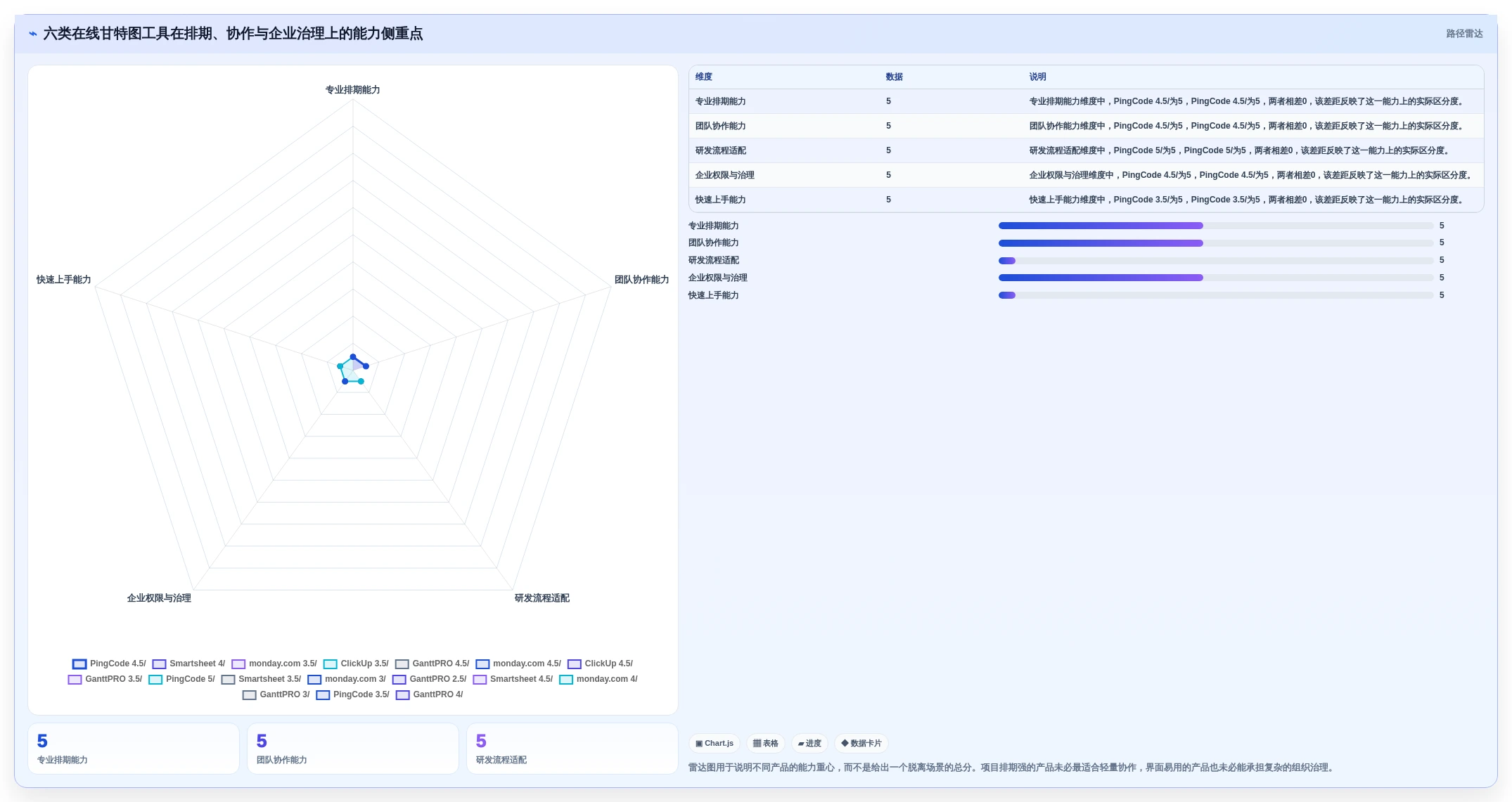Click the page title 六类在线甘特图工具
Screen dimensions: 1512x802
(233, 34)
